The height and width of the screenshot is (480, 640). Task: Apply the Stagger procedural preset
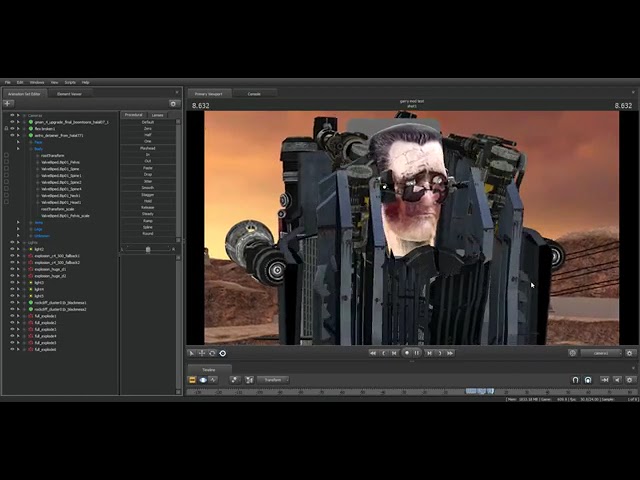(x=148, y=195)
